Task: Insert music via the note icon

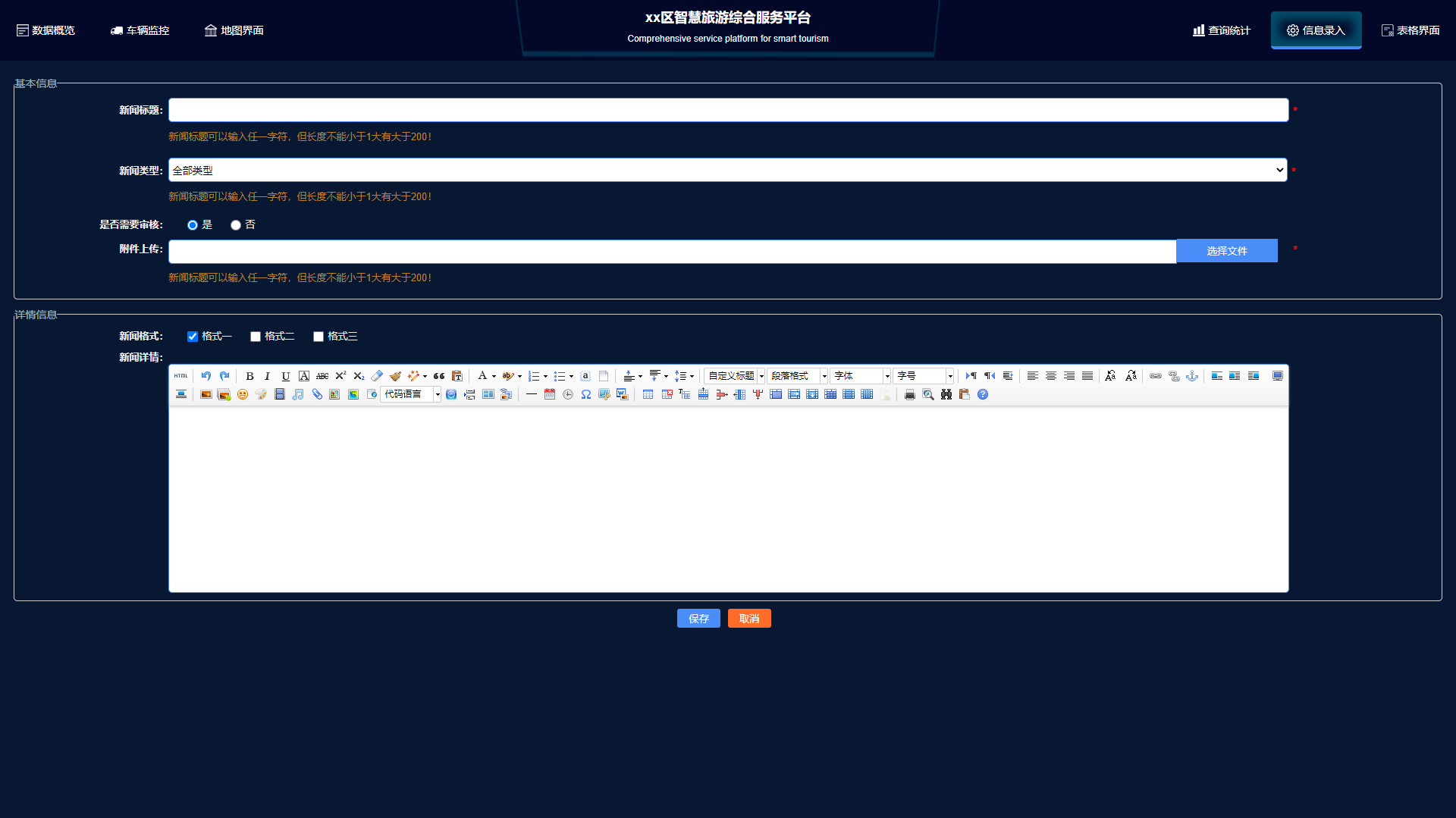Action: (298, 394)
